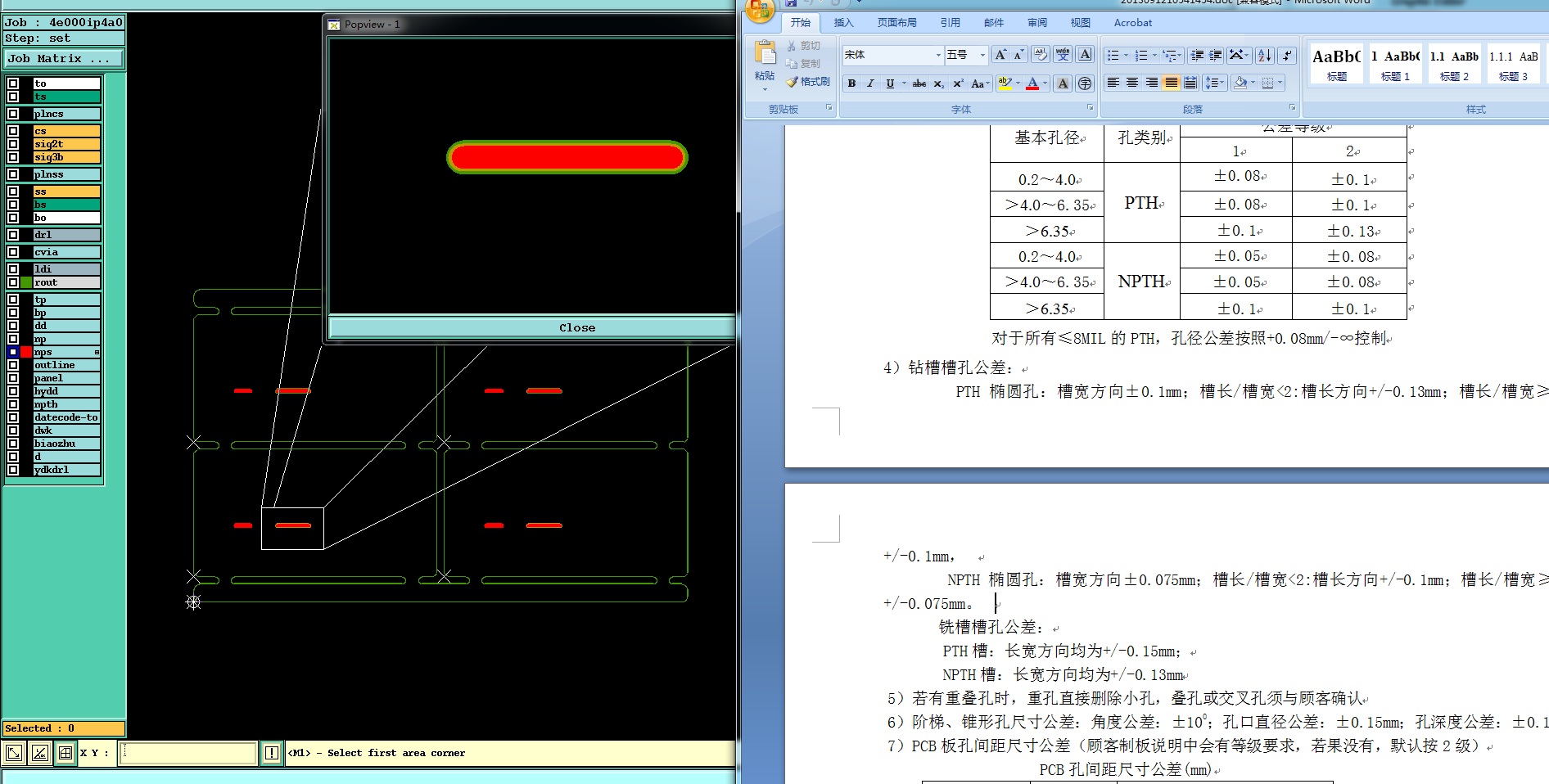This screenshot has width=1549, height=784.
Task: Switch to the 视图 ribbon tab
Action: [1081, 23]
